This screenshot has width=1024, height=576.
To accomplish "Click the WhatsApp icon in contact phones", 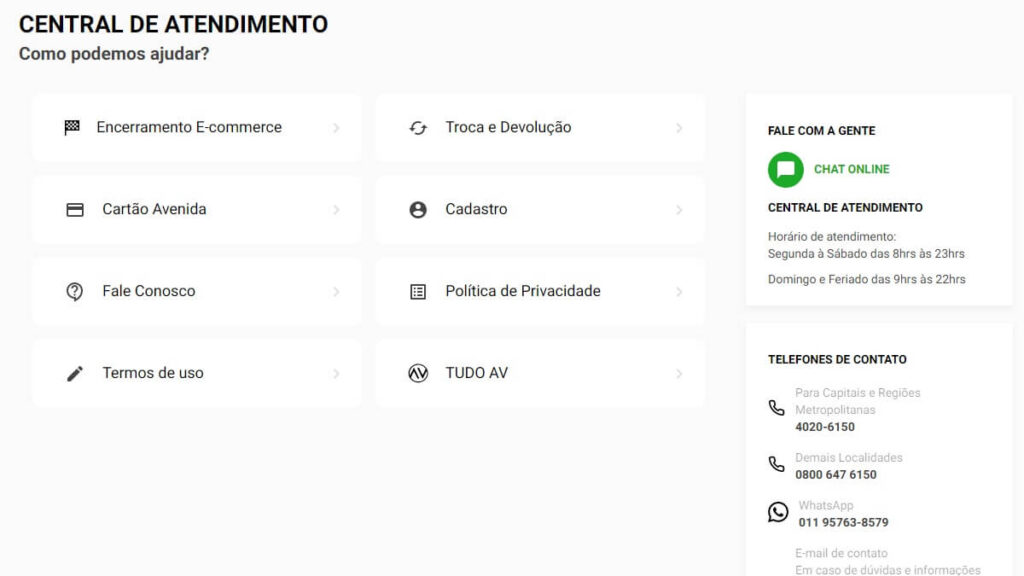I will coord(778,512).
